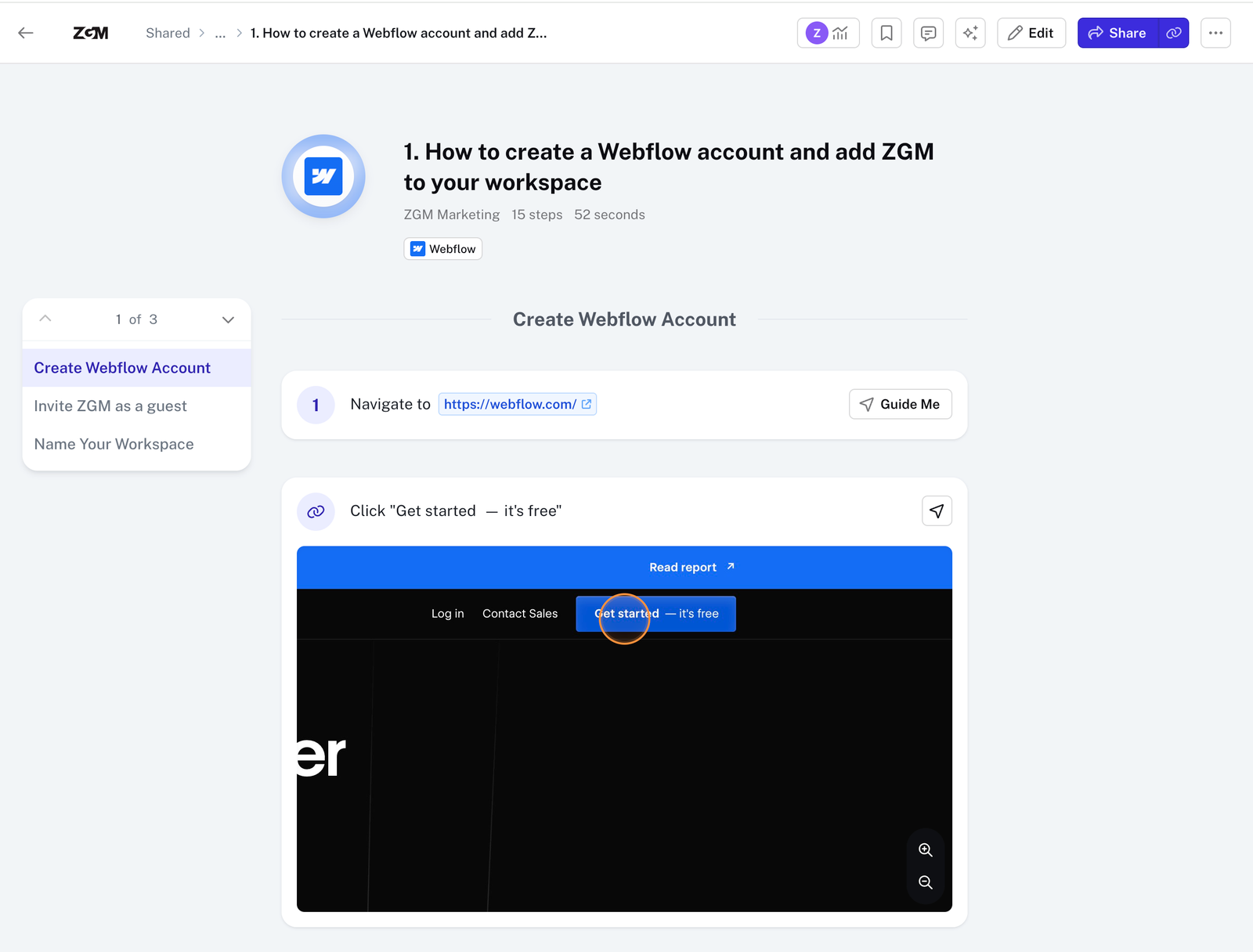Go to next section with down chevron

tap(228, 319)
